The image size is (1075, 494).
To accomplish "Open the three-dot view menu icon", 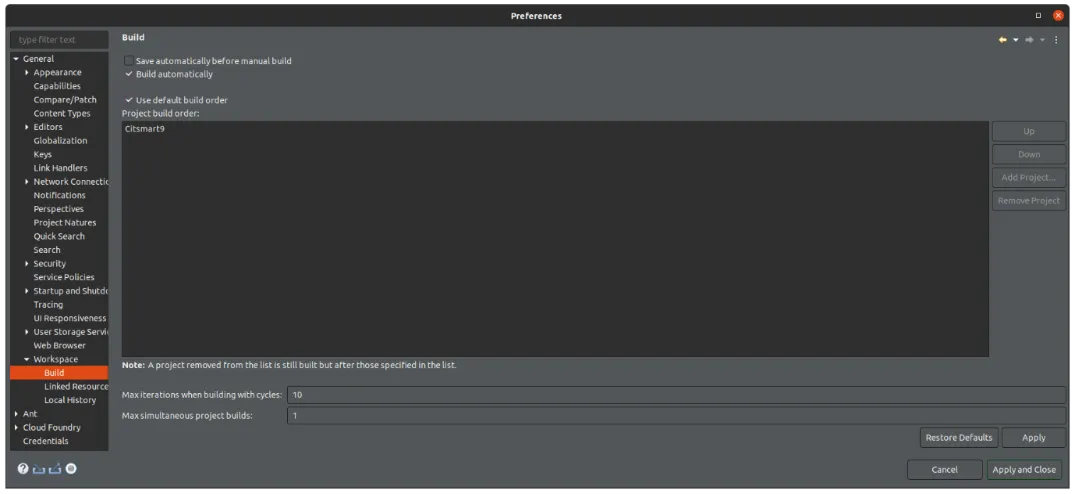I will tap(1056, 40).
